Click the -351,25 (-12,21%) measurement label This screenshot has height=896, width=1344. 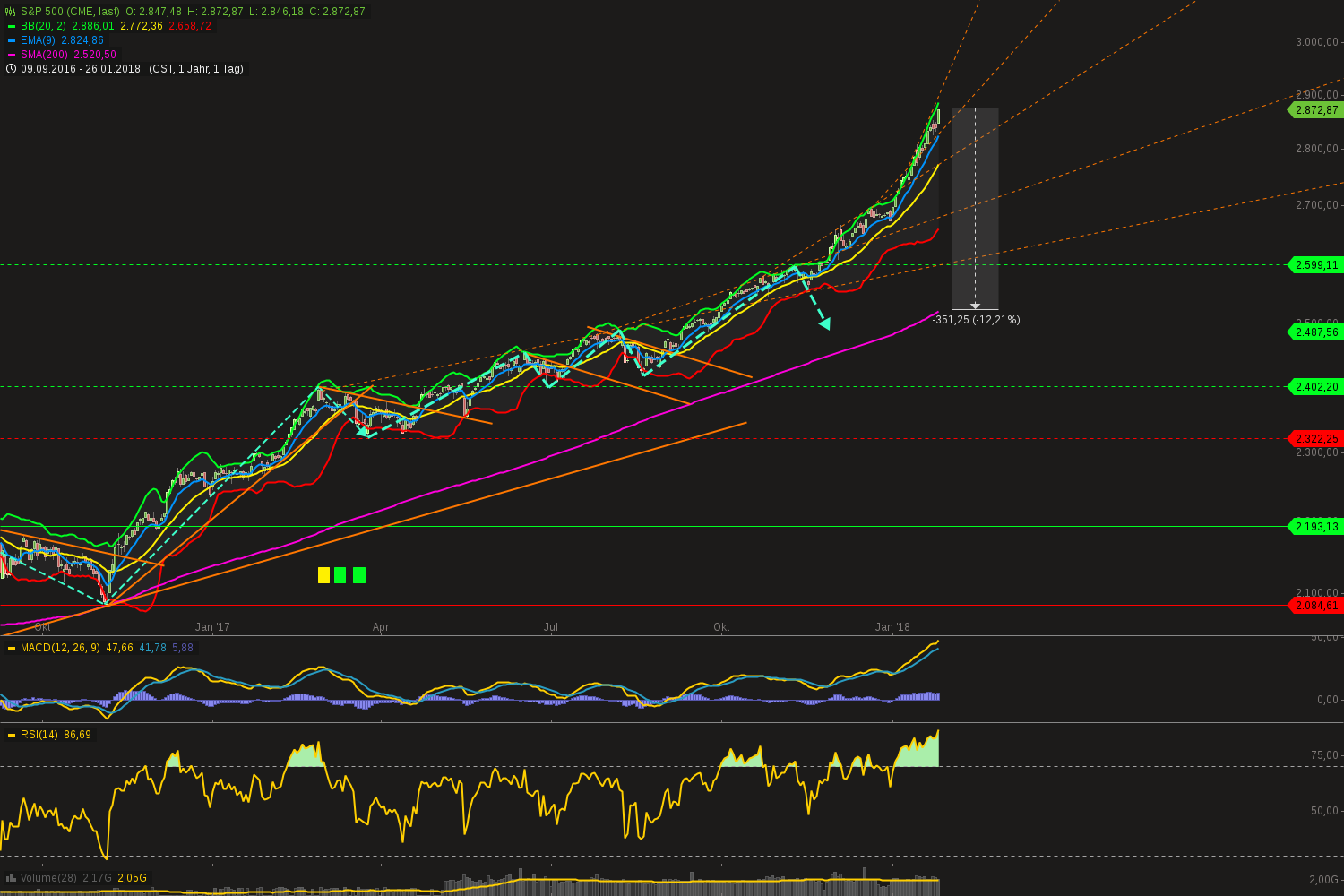pos(977,320)
